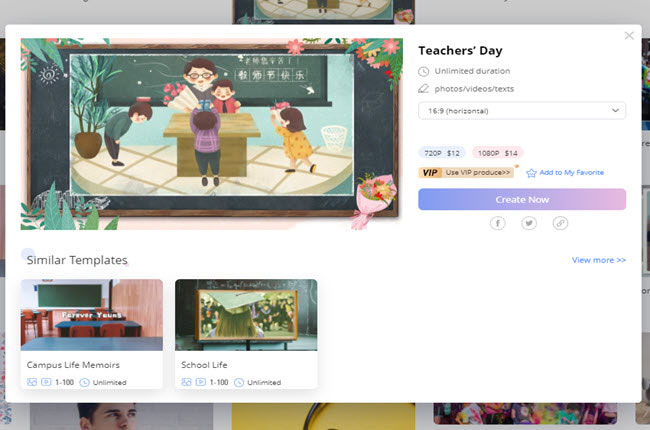
Task: Click video icon under School Life
Action: (x=201, y=382)
